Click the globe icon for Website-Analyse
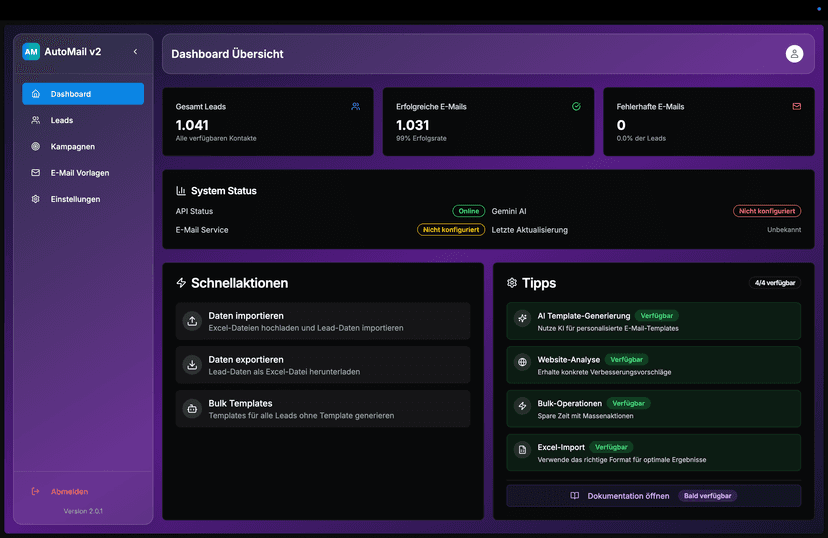 click(521, 363)
